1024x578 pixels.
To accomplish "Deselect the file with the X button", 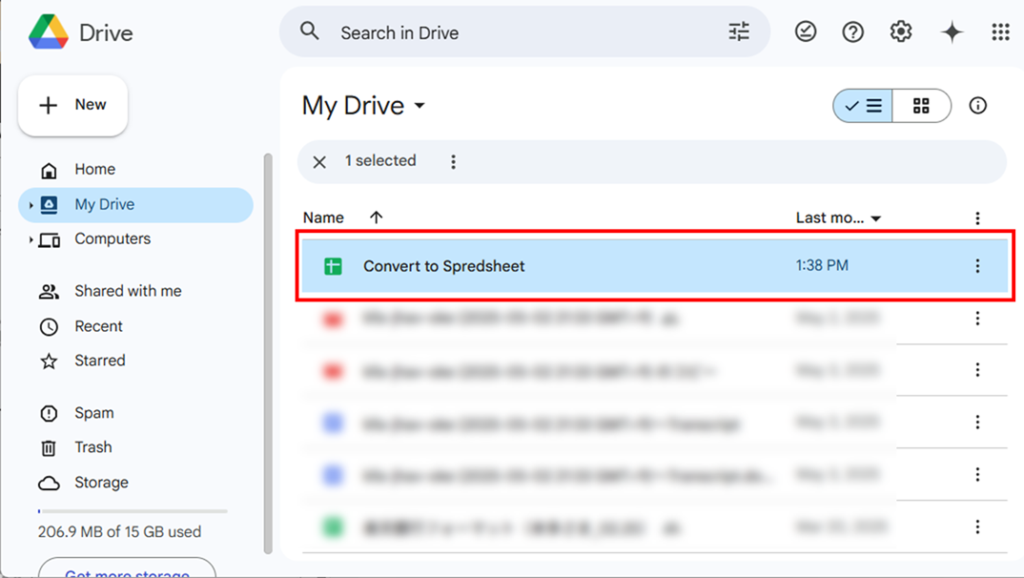I will 318,161.
